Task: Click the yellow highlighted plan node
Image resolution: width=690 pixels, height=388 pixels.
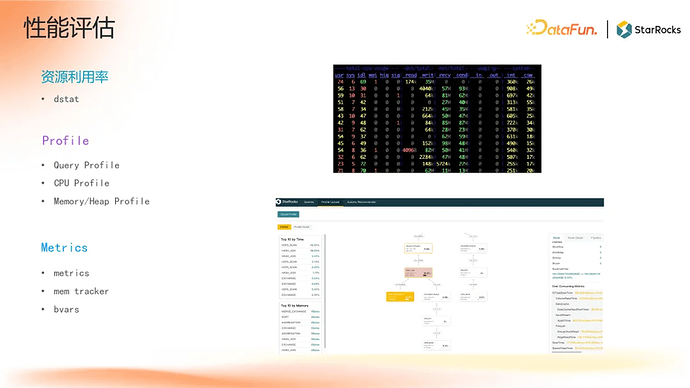Action: click(x=400, y=297)
